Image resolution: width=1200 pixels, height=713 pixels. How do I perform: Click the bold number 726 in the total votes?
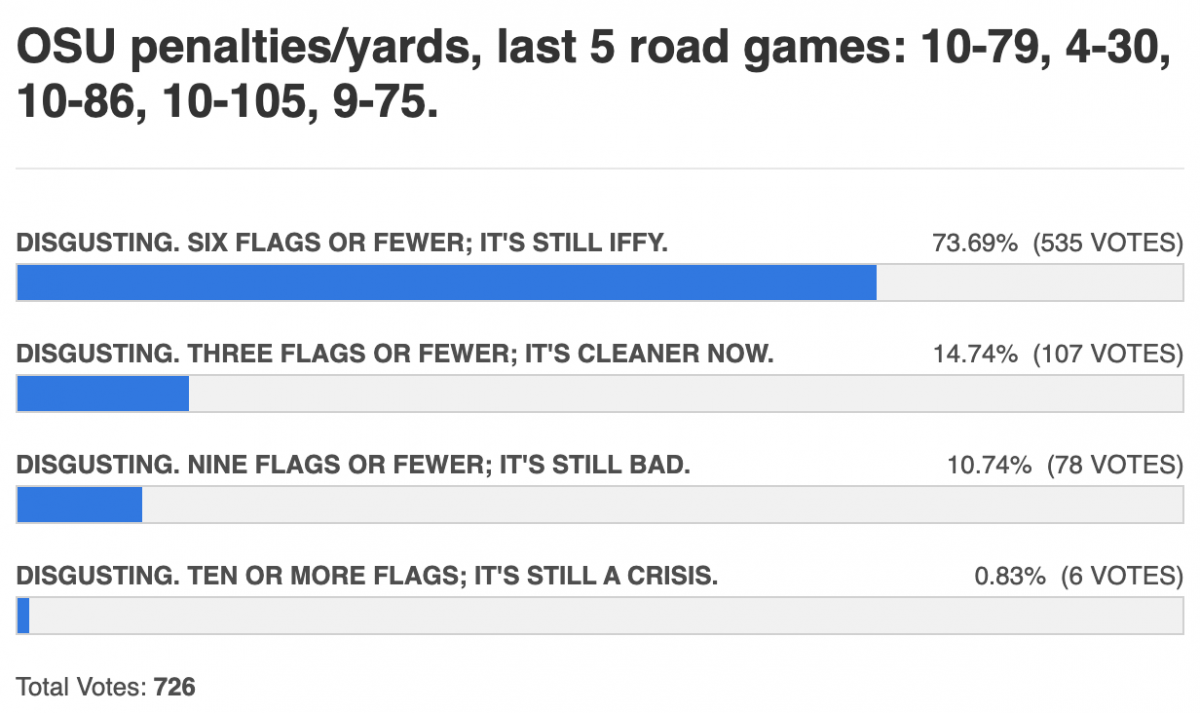coord(175,687)
